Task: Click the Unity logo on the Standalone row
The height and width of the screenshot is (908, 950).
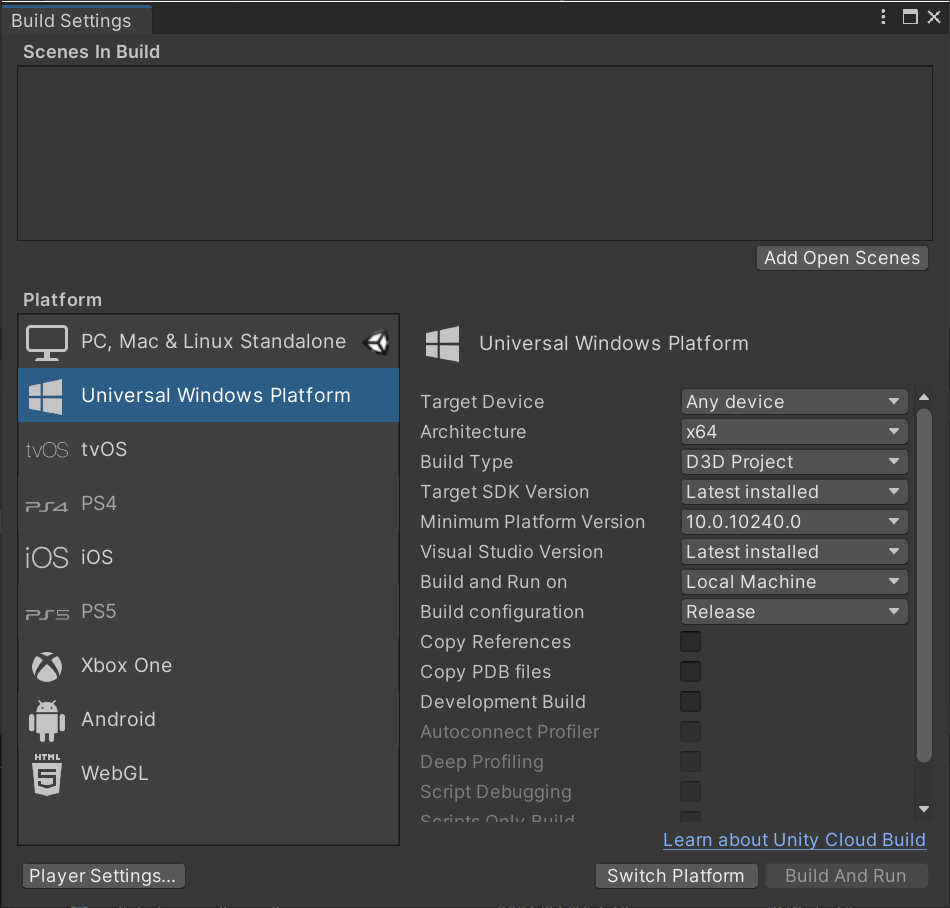Action: (376, 343)
